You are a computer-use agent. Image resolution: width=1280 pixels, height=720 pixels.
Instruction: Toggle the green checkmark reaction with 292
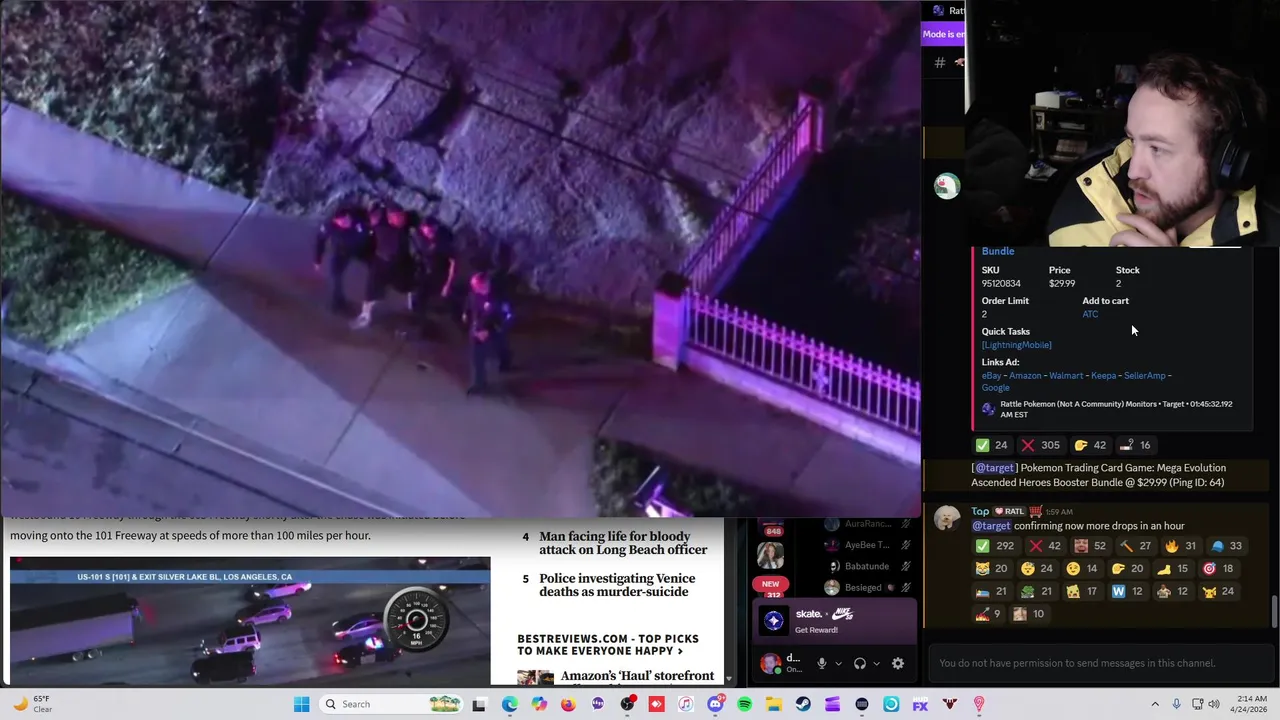pos(995,546)
